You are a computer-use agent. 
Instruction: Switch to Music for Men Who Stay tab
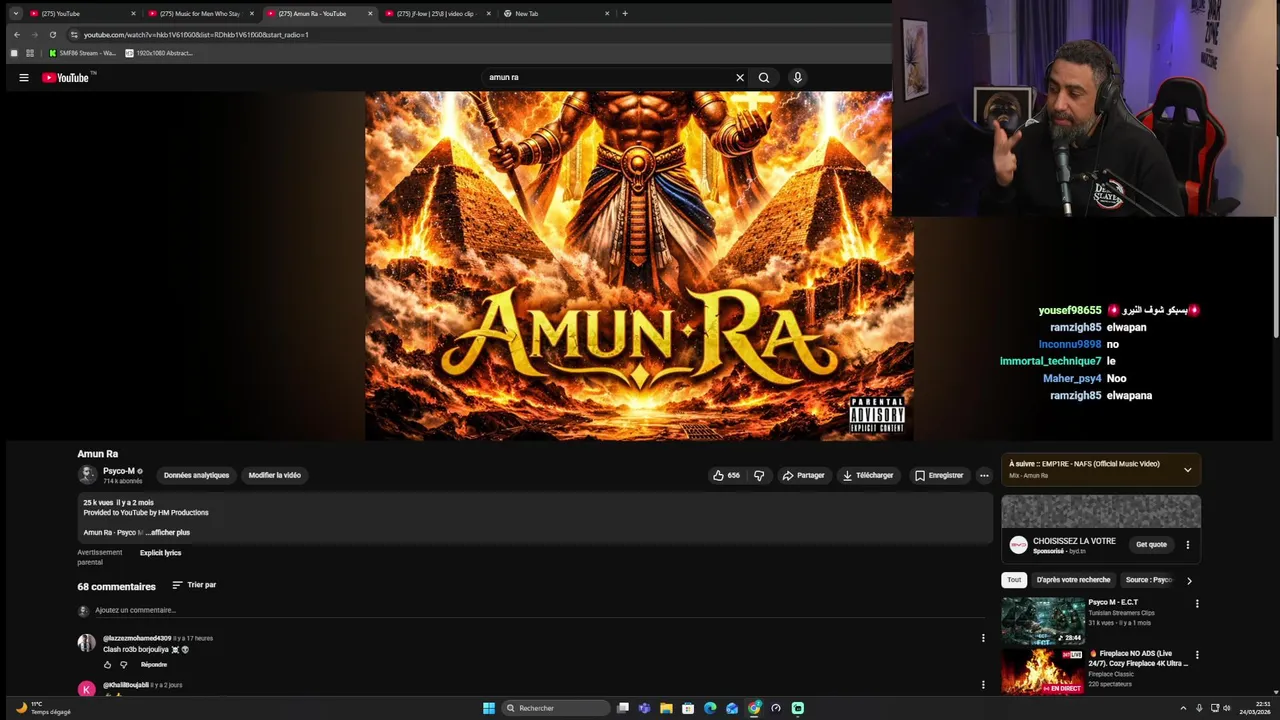point(199,14)
